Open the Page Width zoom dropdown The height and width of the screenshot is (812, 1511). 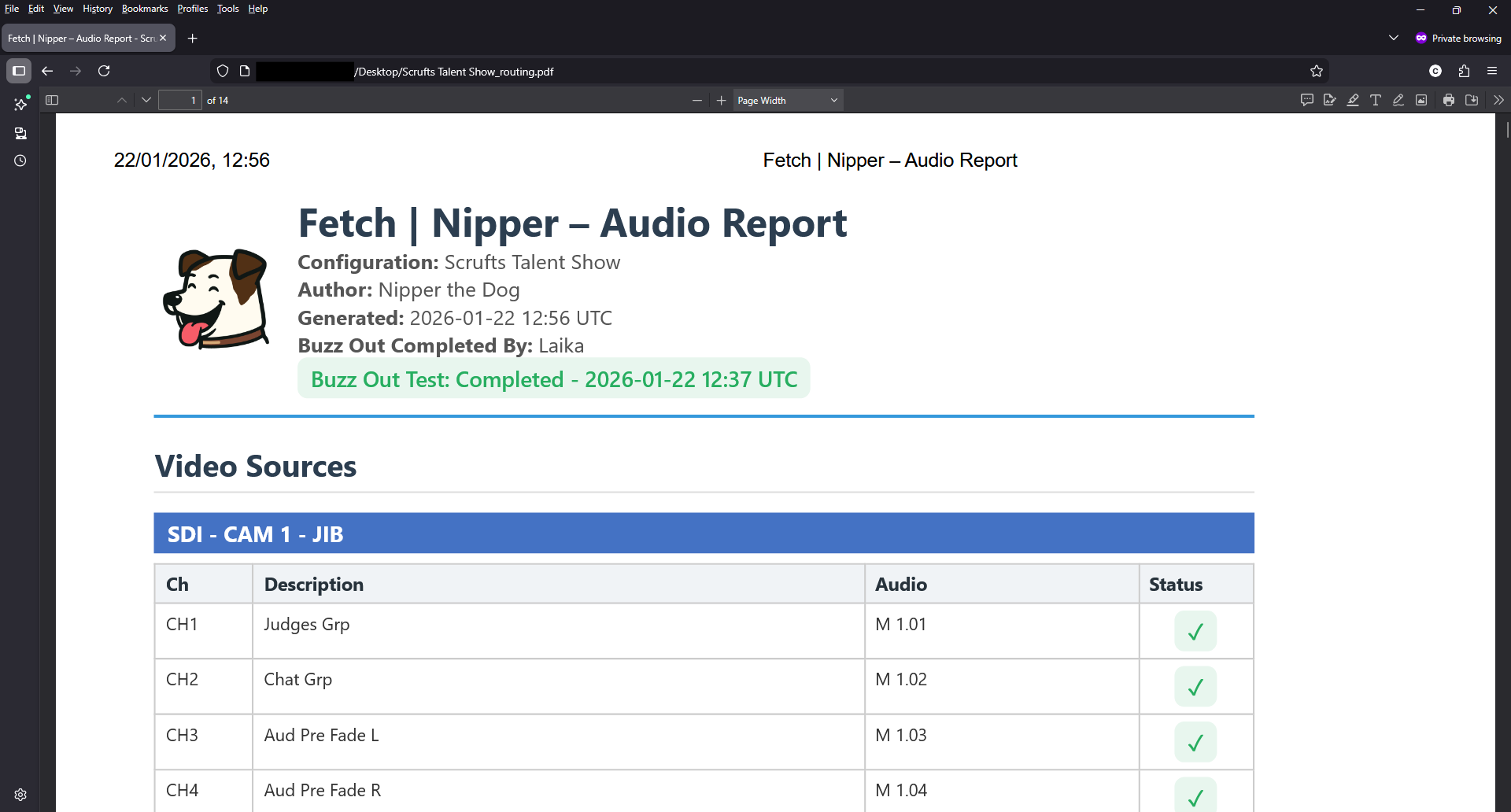787,100
